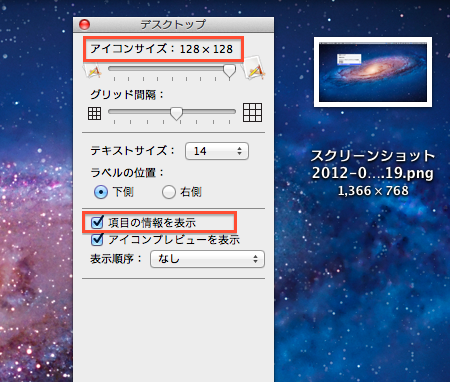Screen dimensions: 450x382
Task: Click the アイコンサイズ 128 × 128 label
Action: pos(162,49)
